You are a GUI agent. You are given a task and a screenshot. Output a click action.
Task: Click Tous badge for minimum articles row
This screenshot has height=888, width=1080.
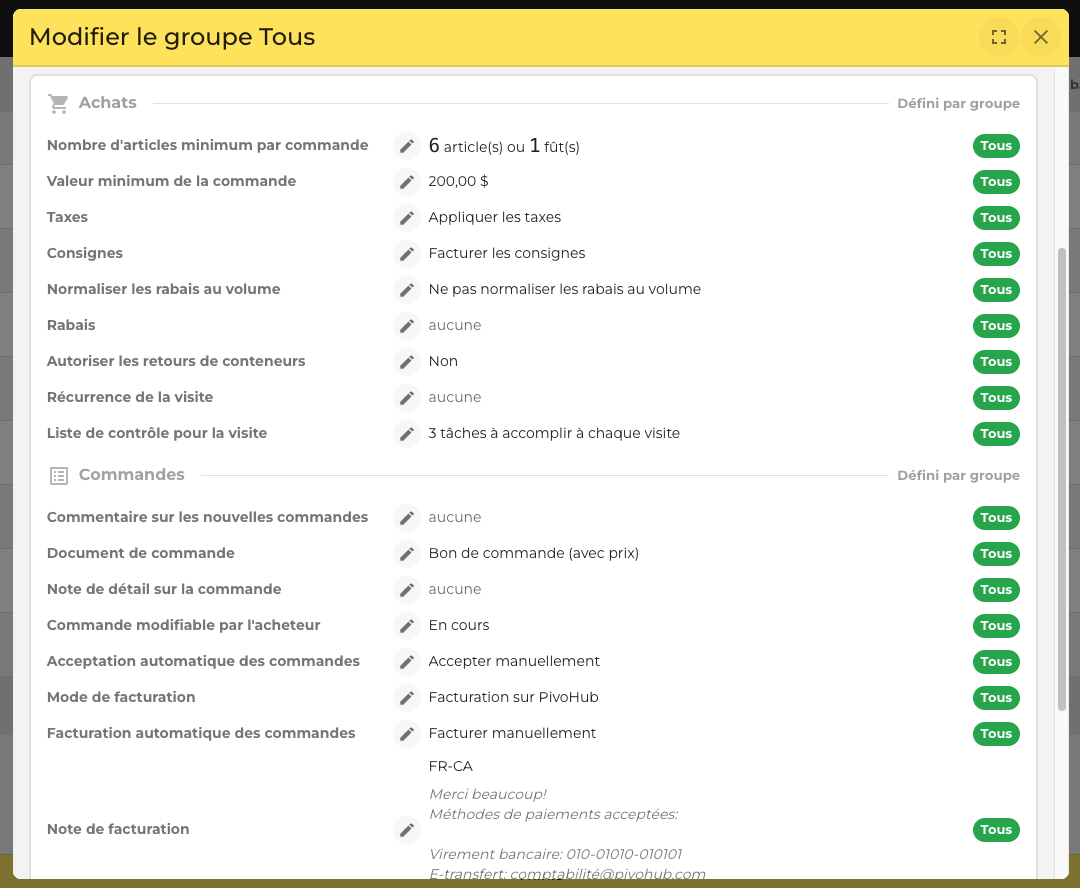coord(996,146)
